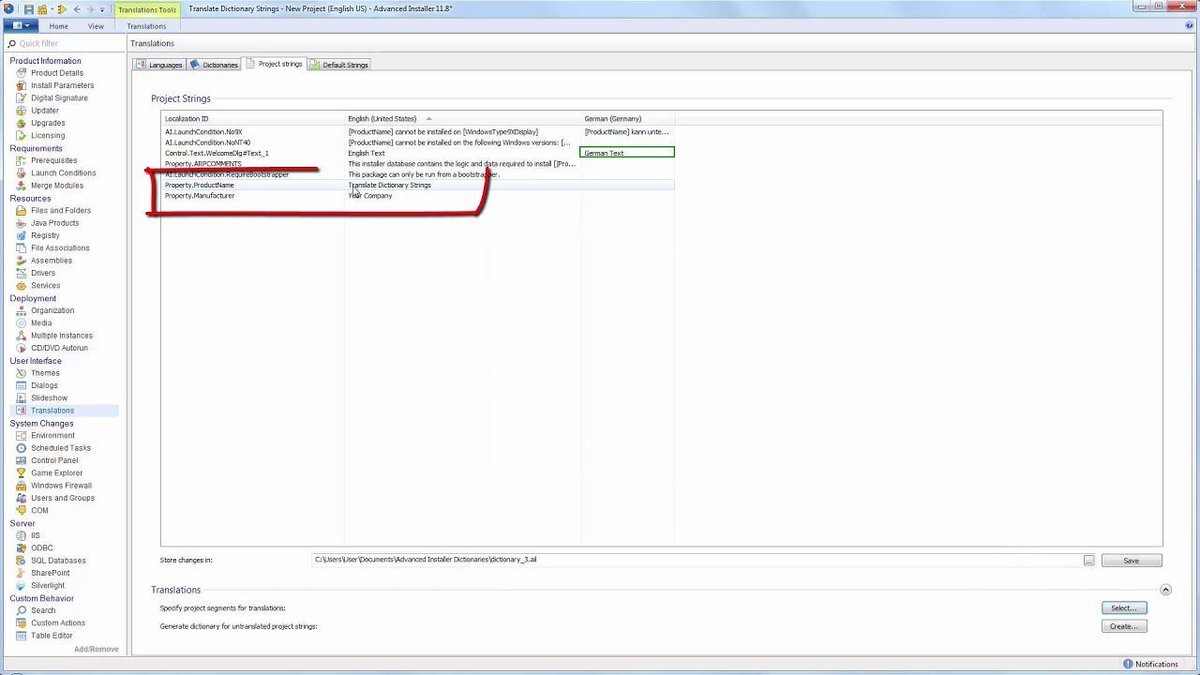1200x675 pixels.
Task: Click the Build project toolbar icon
Action: (42, 9)
